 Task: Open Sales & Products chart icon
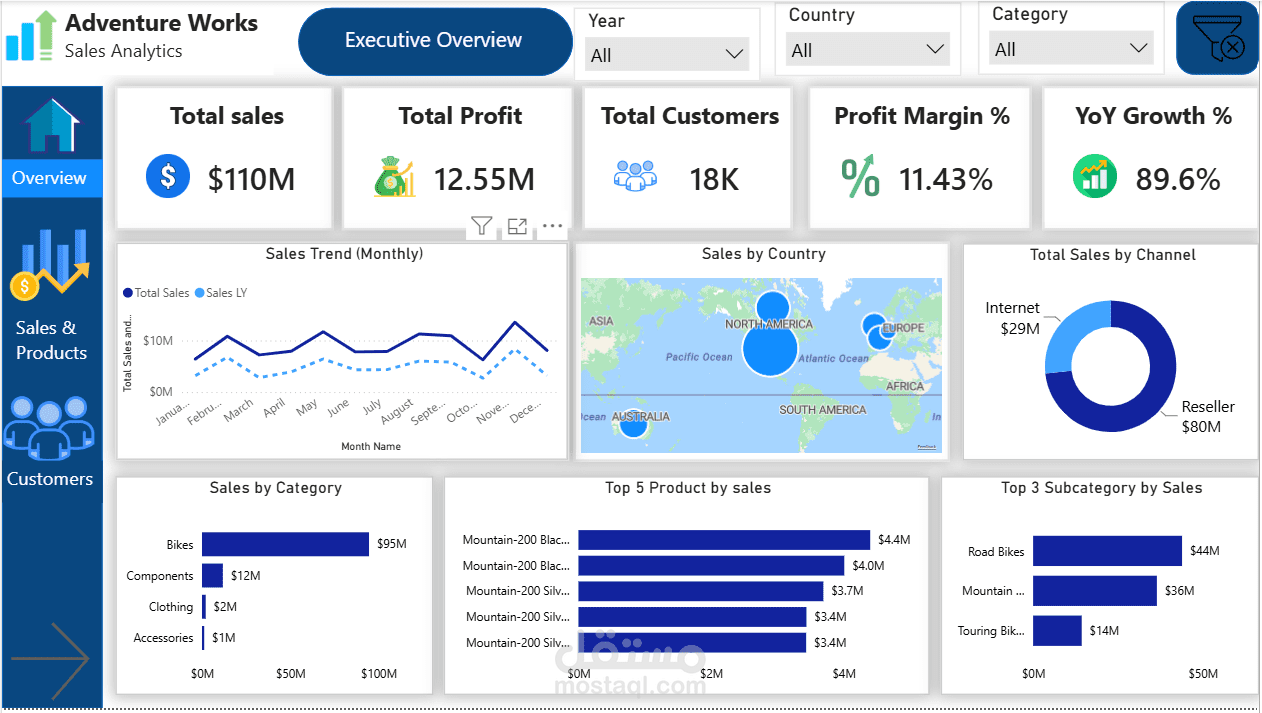[x=50, y=264]
